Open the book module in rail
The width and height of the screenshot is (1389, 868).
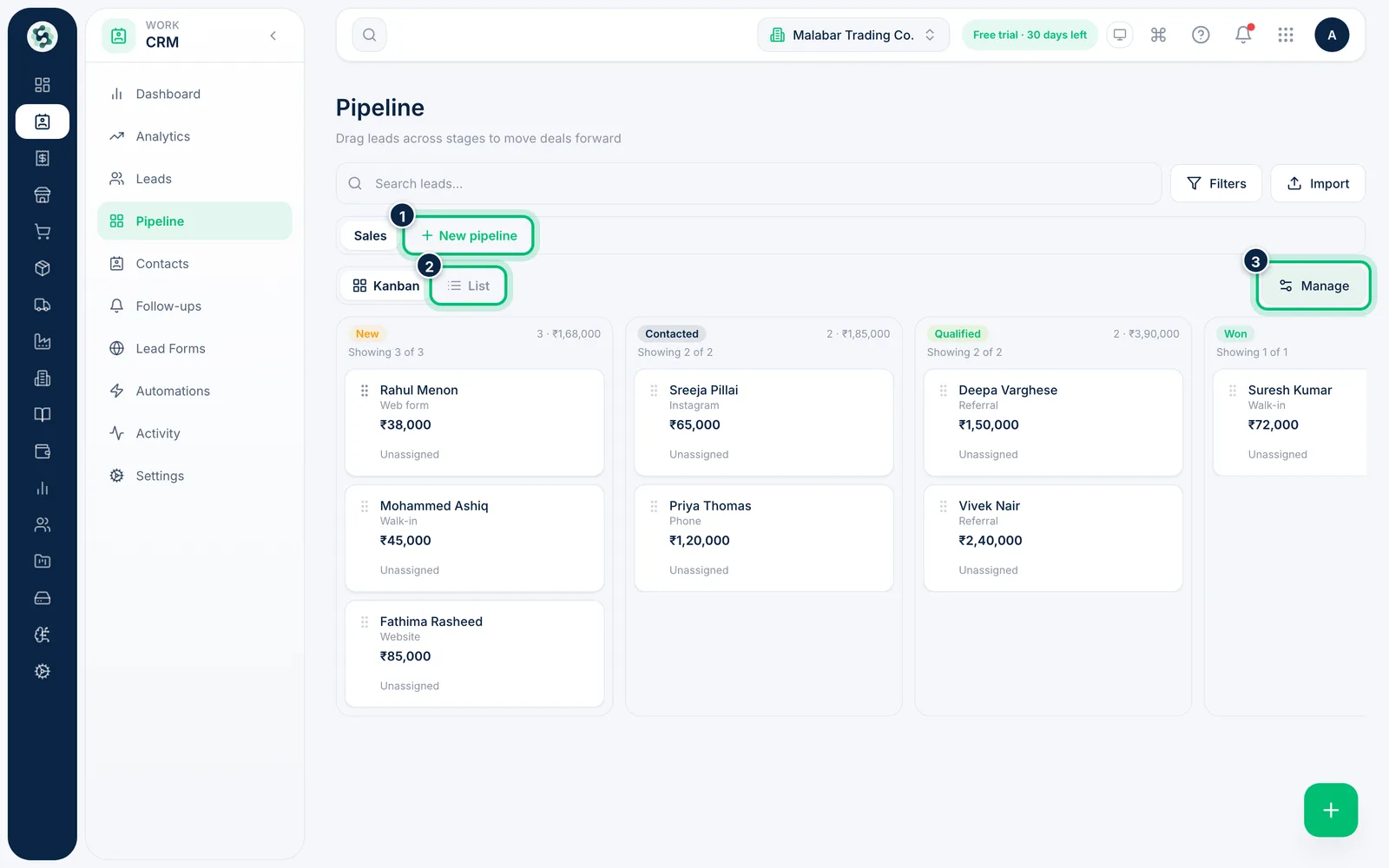(x=43, y=415)
